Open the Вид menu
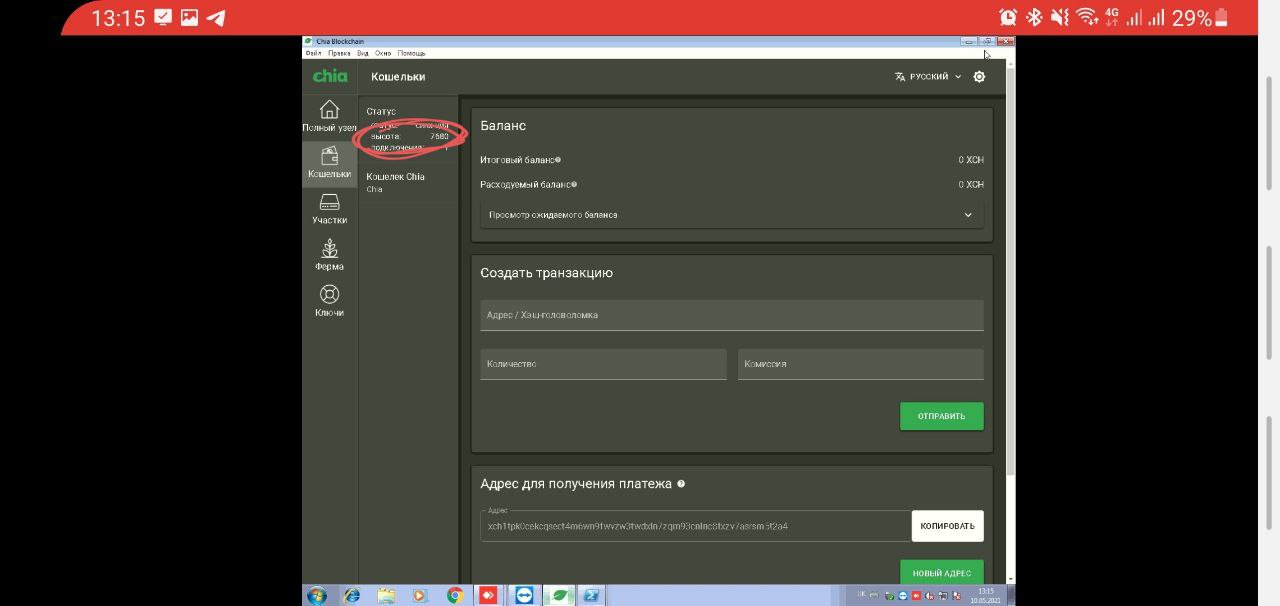The image size is (1280, 606). click(x=363, y=53)
